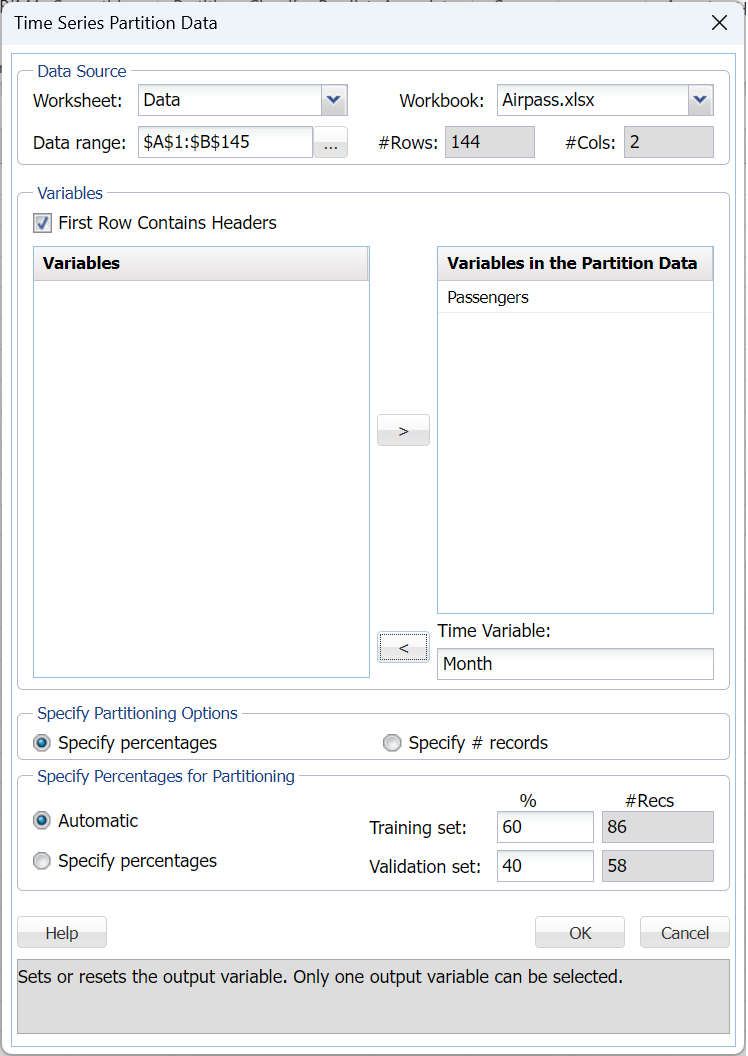
Task: Click the Cancel button
Action: tap(685, 933)
